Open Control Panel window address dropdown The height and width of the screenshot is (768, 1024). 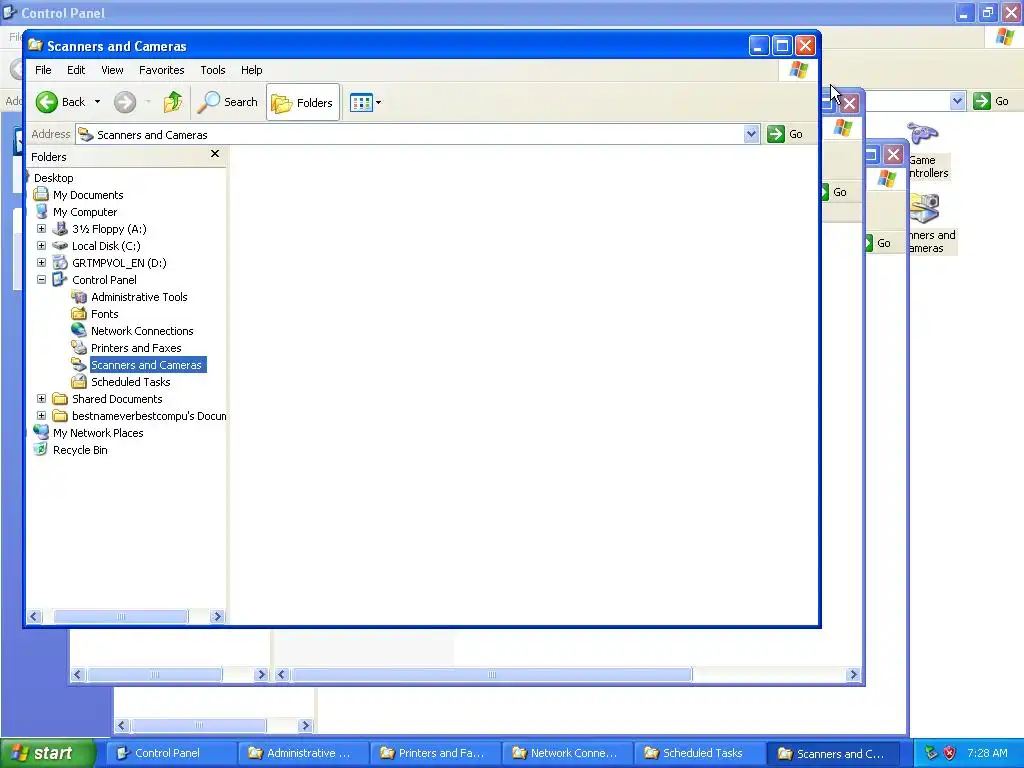tap(957, 101)
